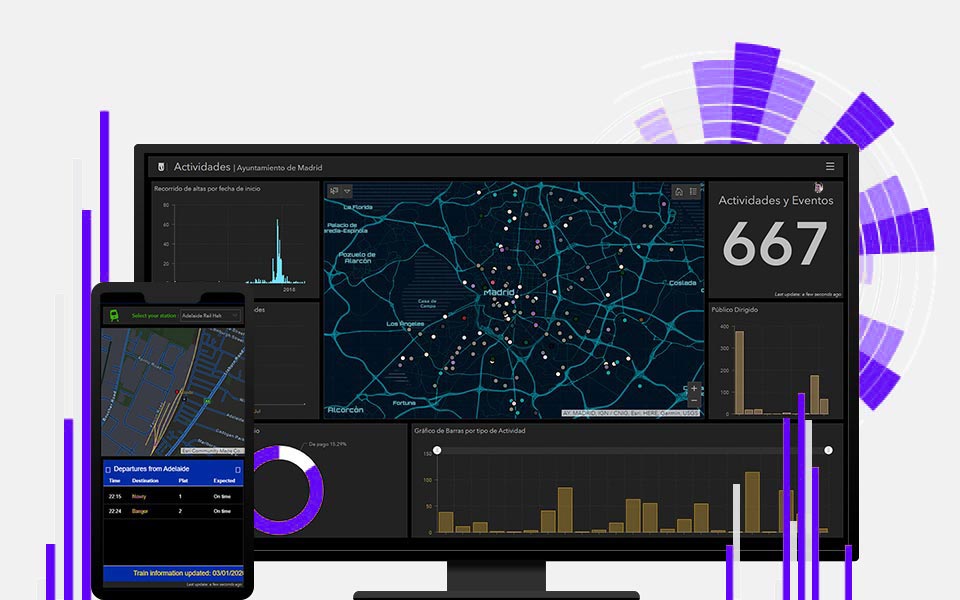Image resolution: width=960 pixels, height=600 pixels.
Task: Click the Train information updated banner
Action: pyautogui.click(x=173, y=574)
